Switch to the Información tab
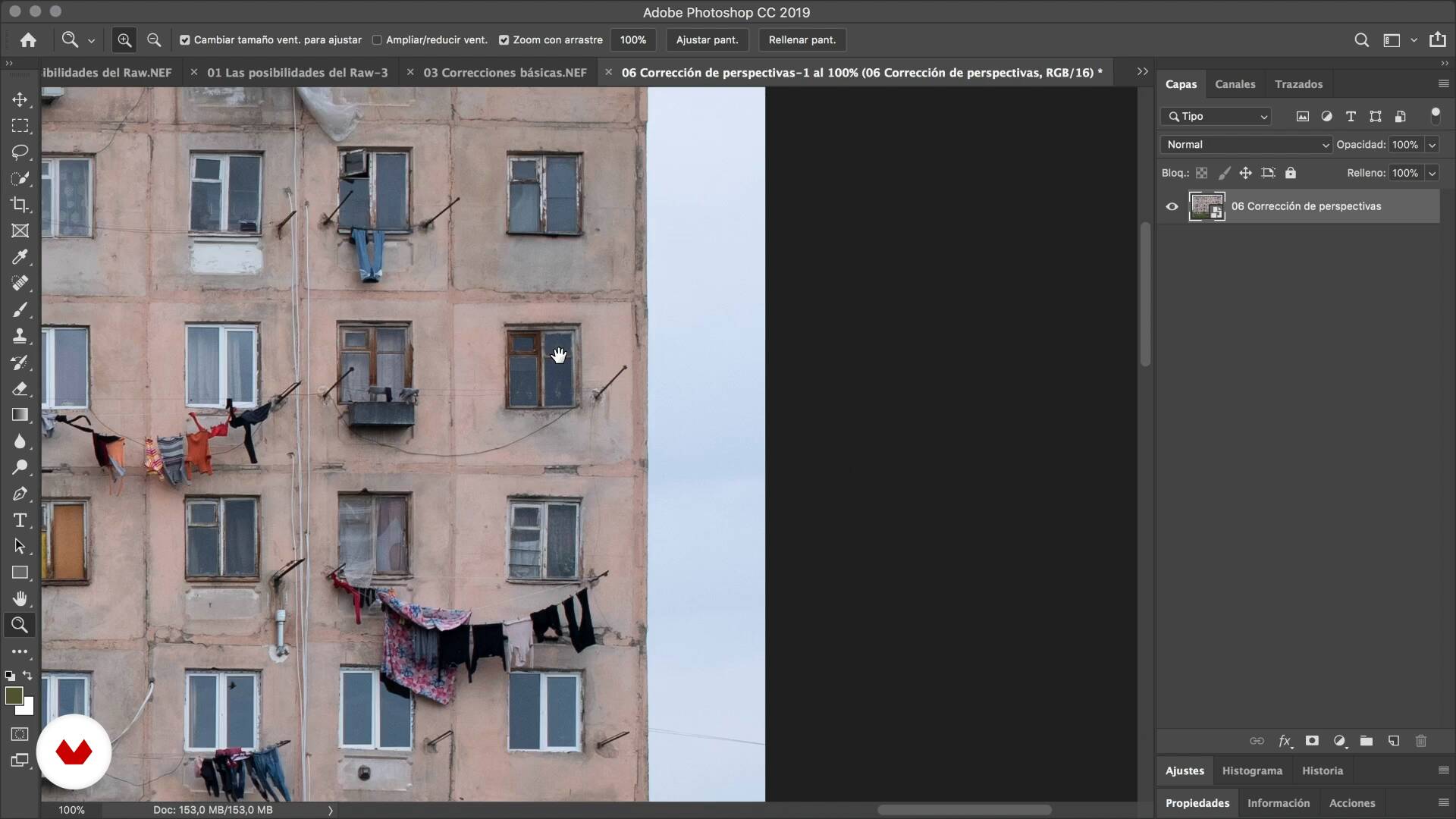Screen dimensions: 1456x819 click(1278, 803)
